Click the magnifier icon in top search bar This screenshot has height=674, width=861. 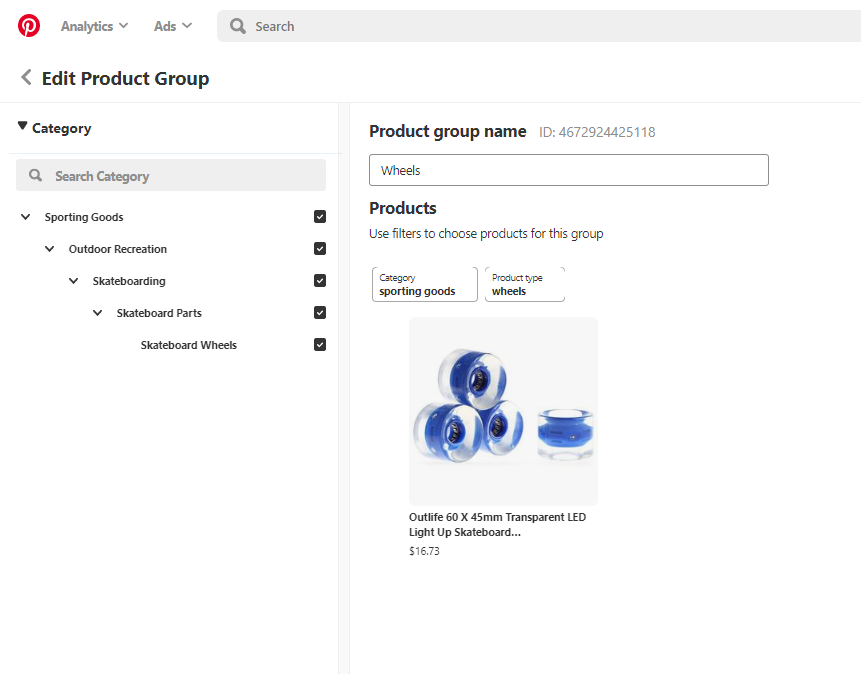pyautogui.click(x=238, y=26)
